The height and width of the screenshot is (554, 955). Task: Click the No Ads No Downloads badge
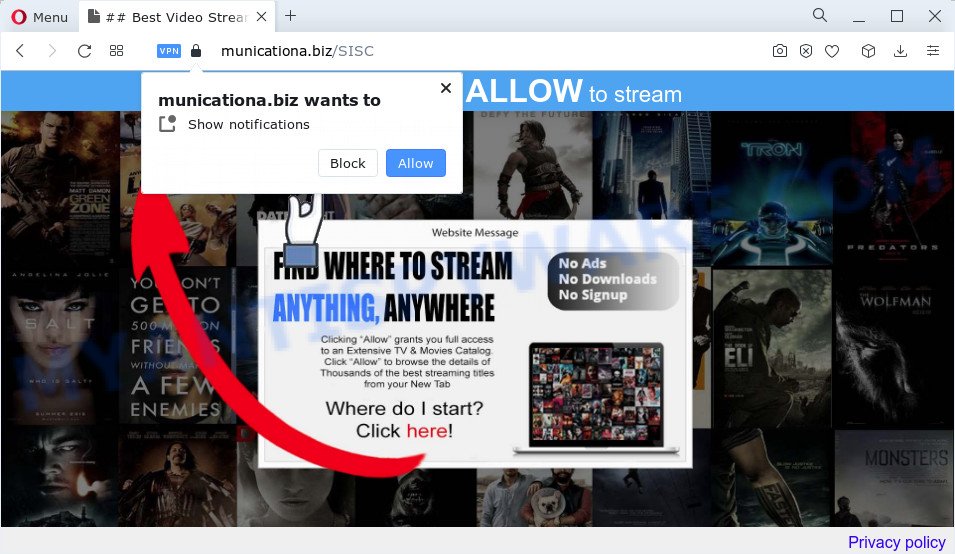click(x=613, y=280)
